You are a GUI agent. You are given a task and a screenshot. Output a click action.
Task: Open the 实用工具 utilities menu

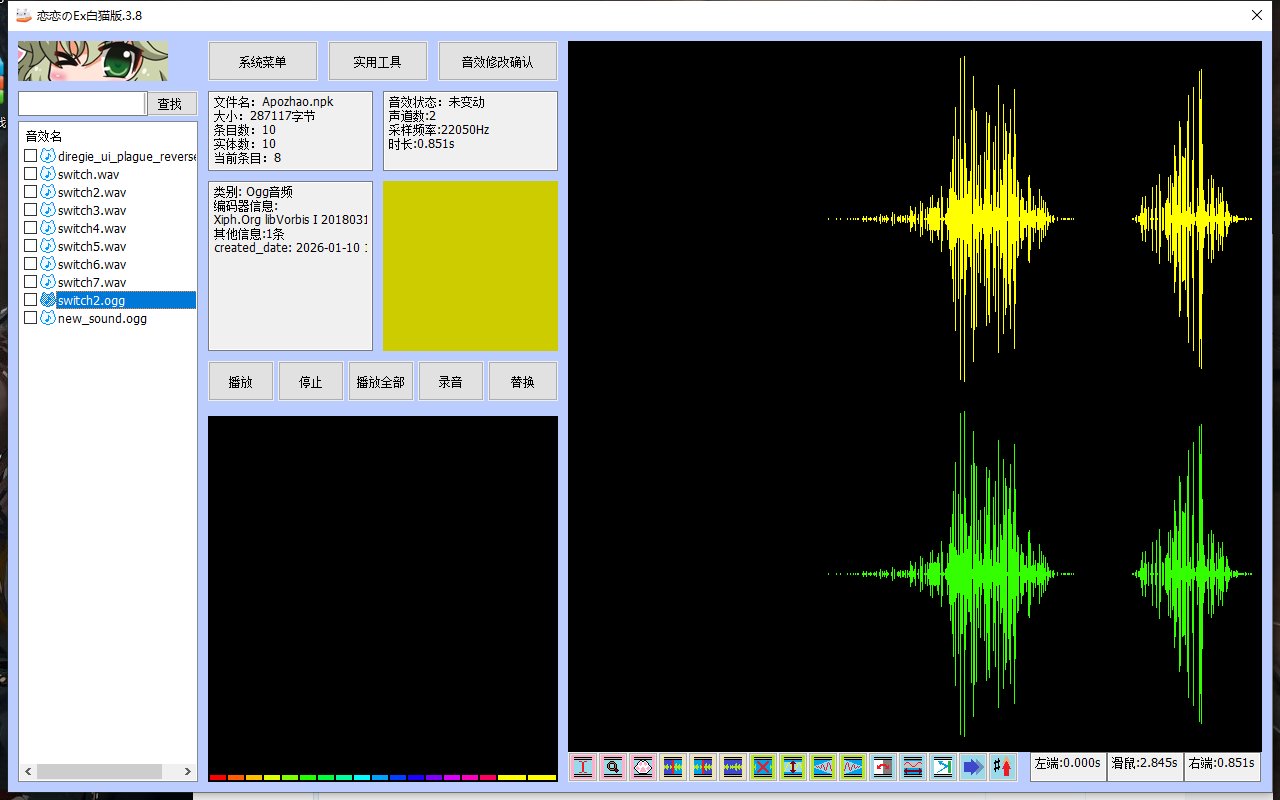[377, 61]
